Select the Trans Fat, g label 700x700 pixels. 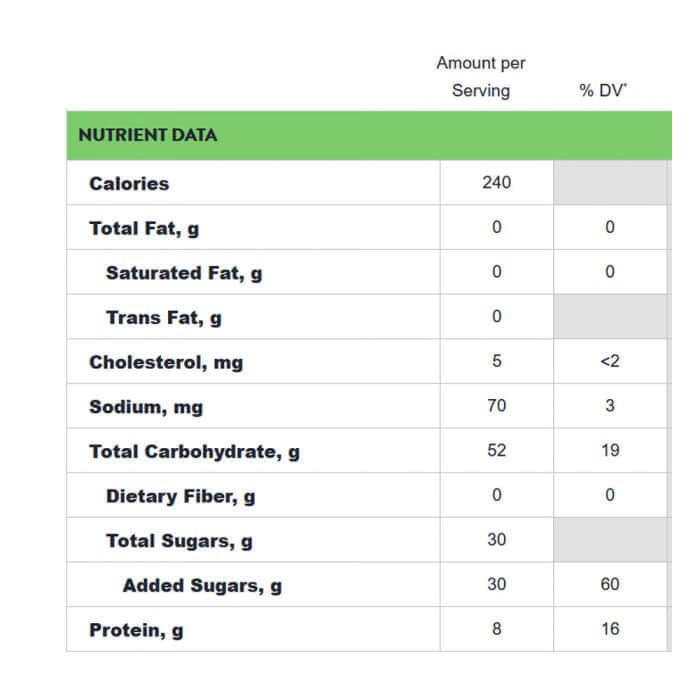tap(164, 318)
